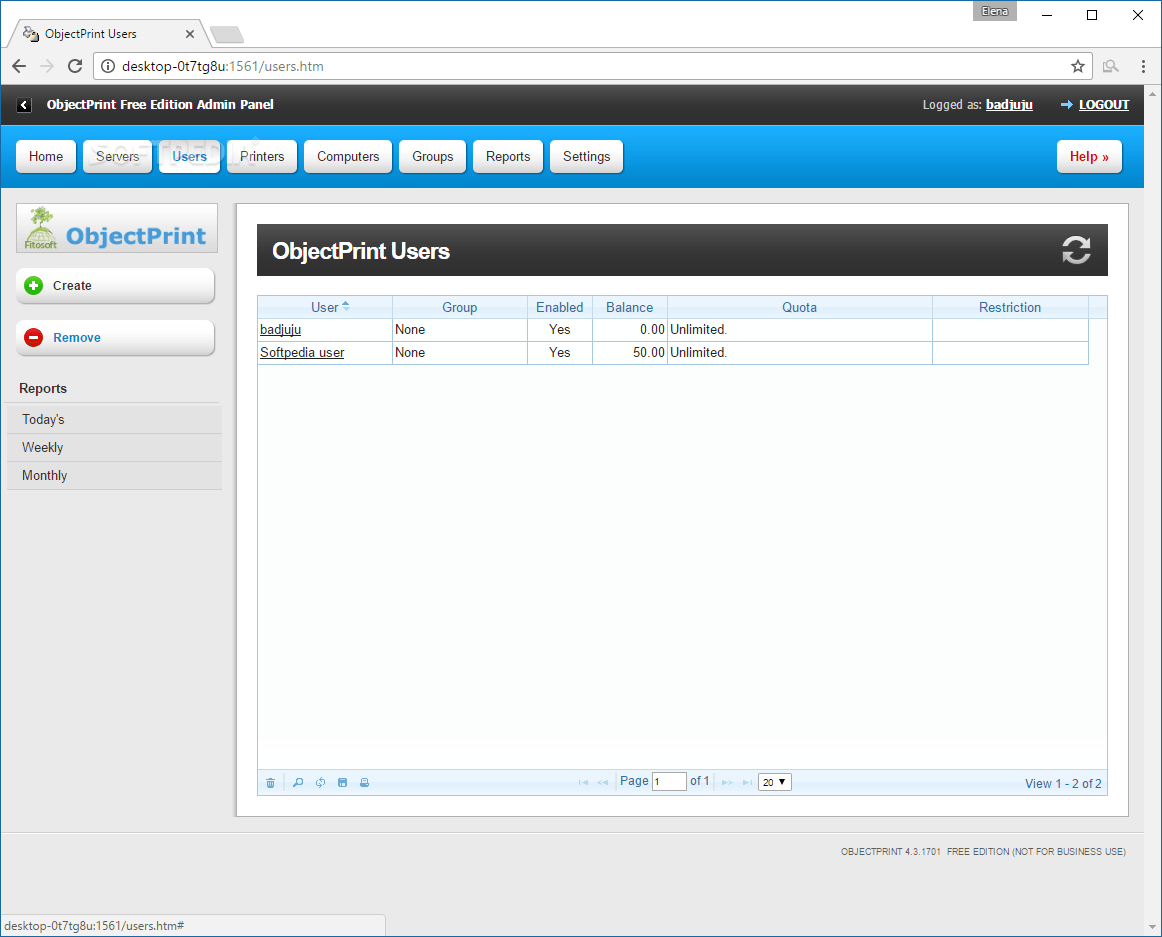Open badjuju user in the table
Image resolution: width=1162 pixels, height=937 pixels.
[280, 330]
